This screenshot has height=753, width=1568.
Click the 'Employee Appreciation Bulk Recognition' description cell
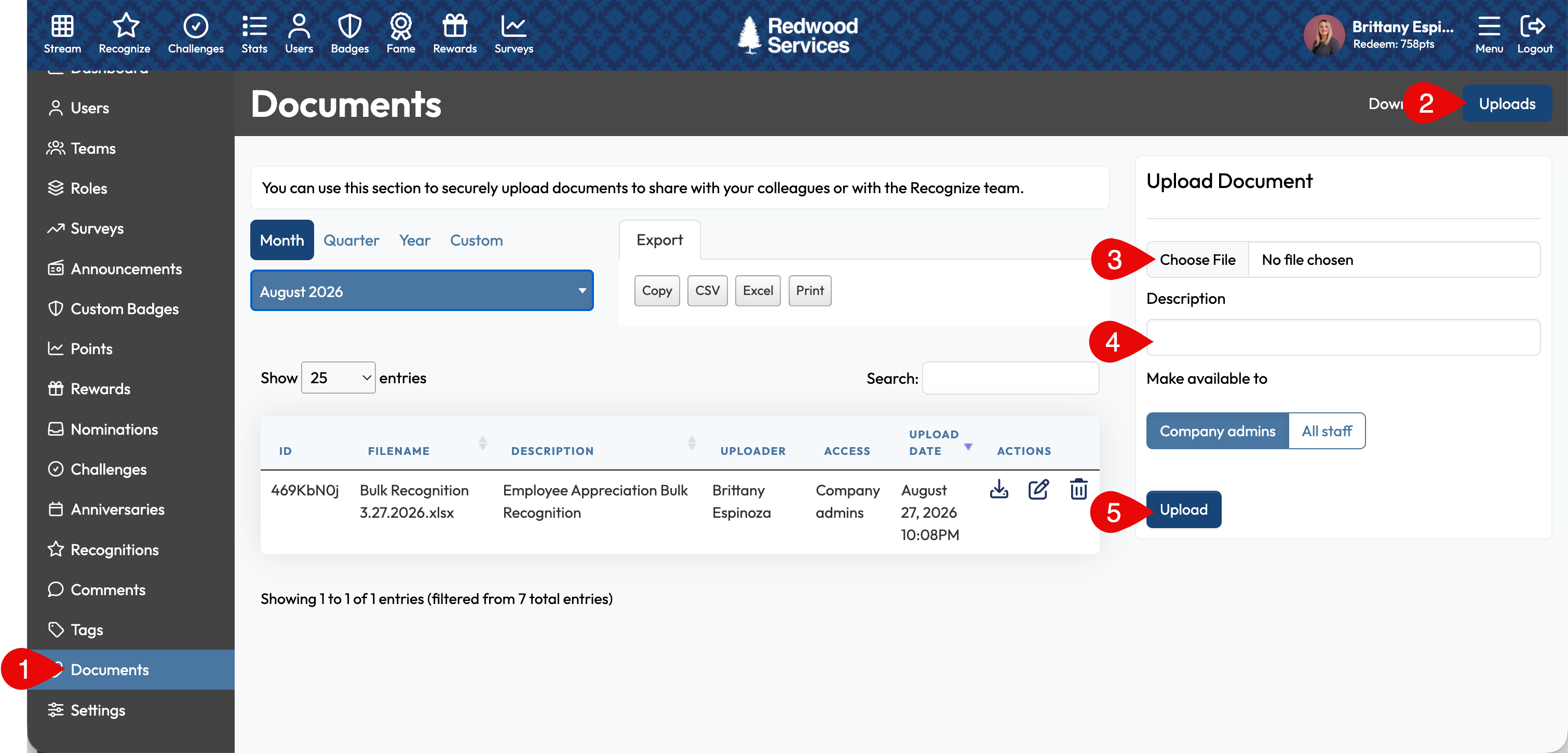click(x=594, y=502)
